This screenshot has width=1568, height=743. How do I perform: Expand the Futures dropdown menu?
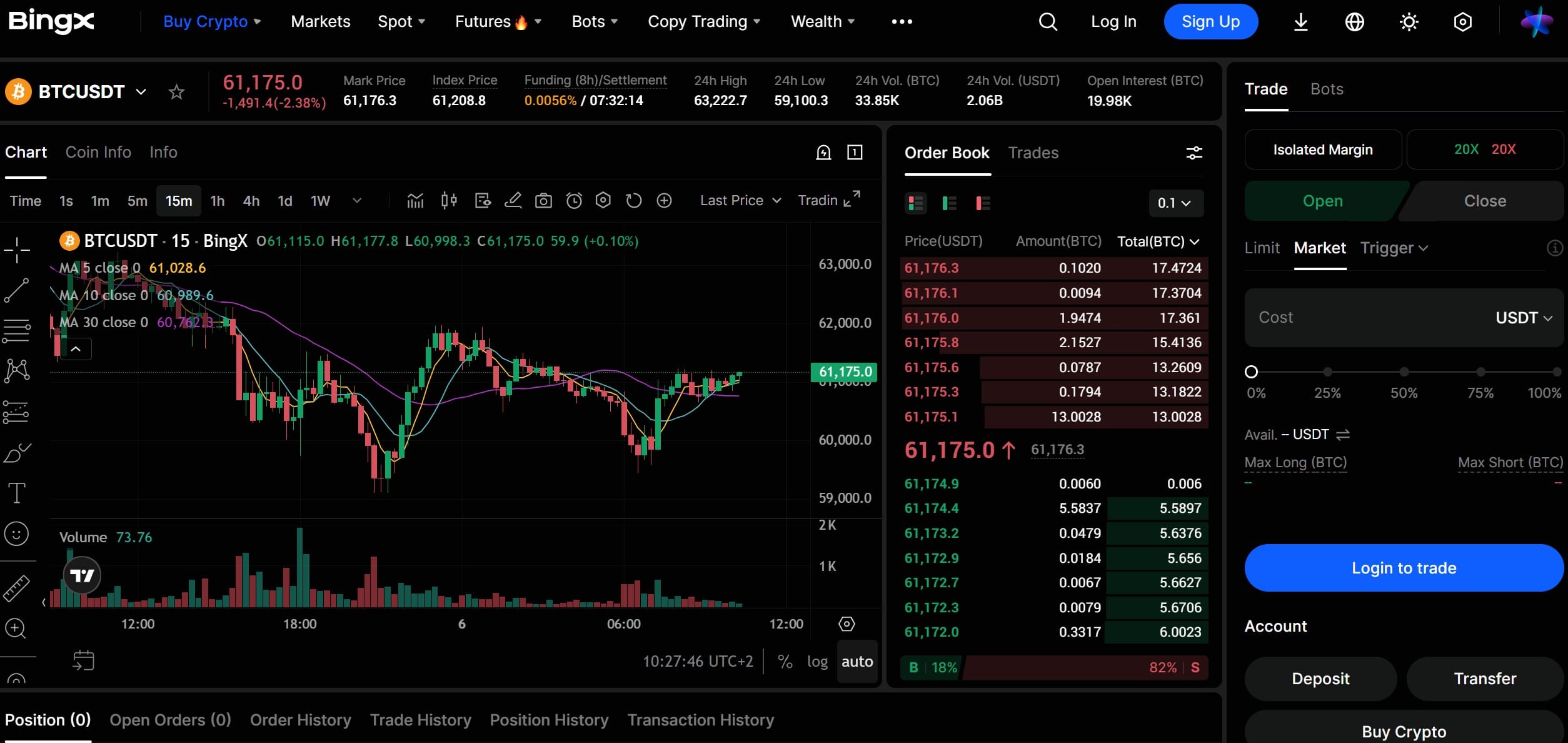point(498,21)
